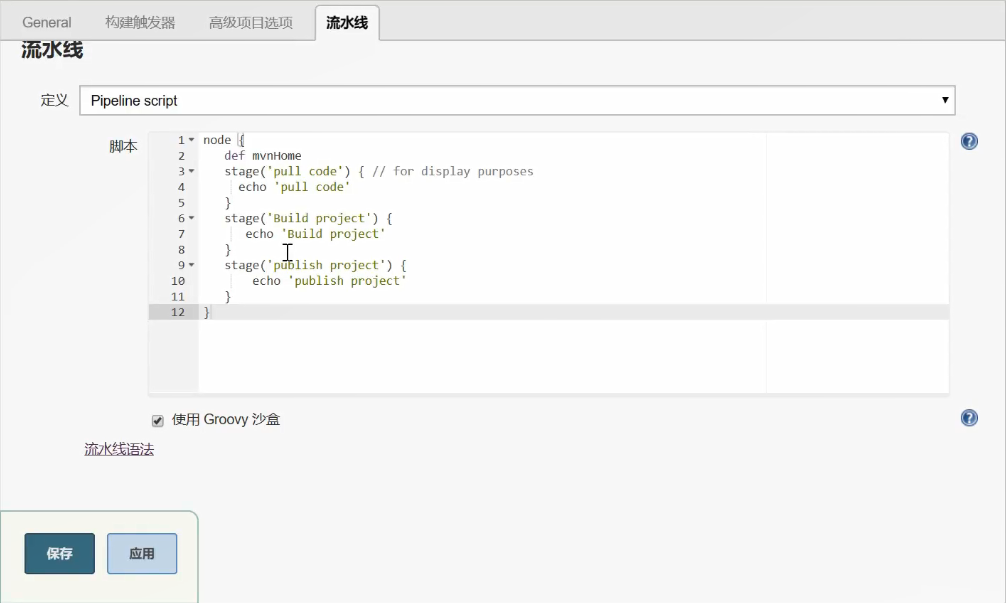Click the echo 'Build project' line
The height and width of the screenshot is (603, 1006).
(315, 234)
